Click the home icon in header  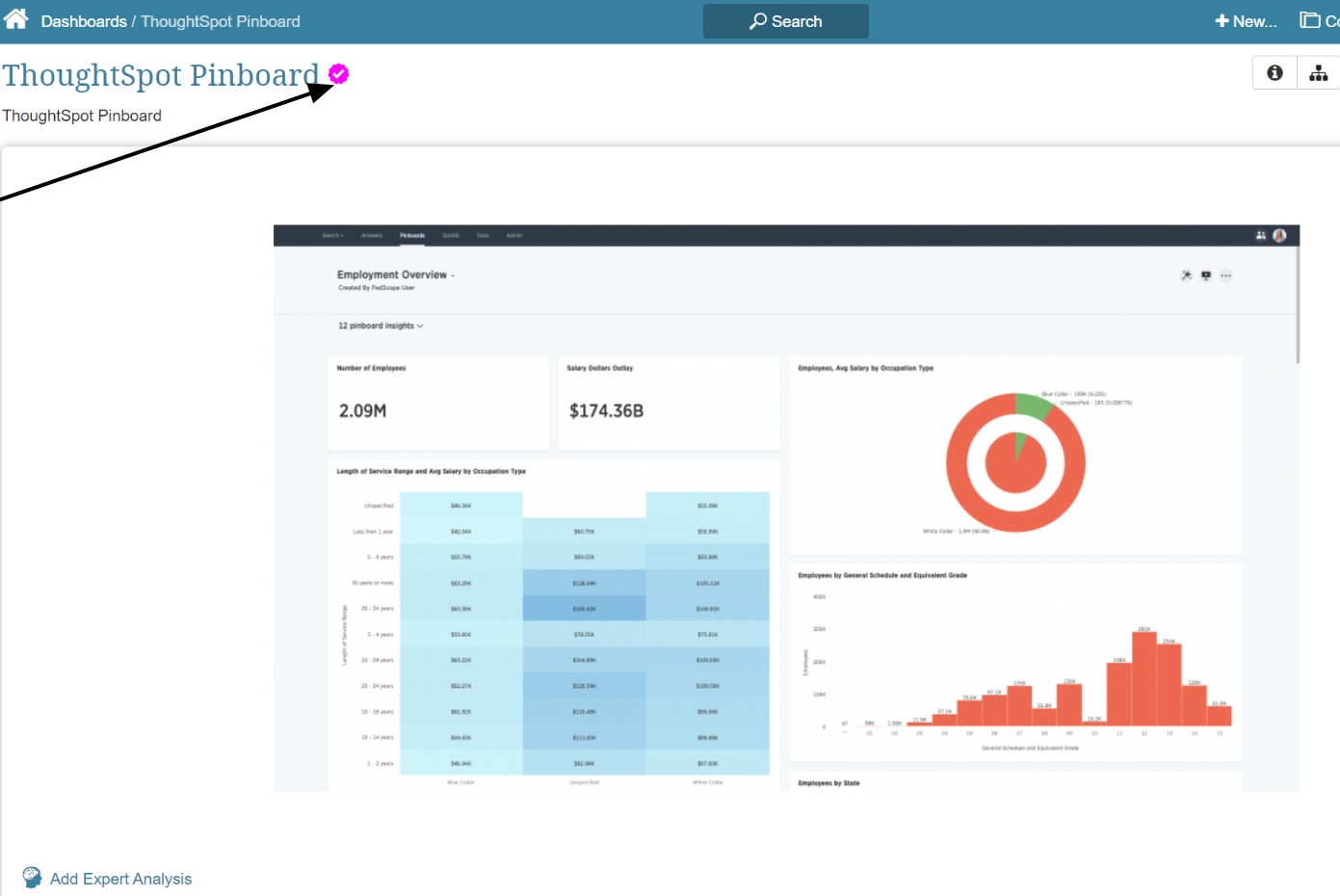click(16, 20)
